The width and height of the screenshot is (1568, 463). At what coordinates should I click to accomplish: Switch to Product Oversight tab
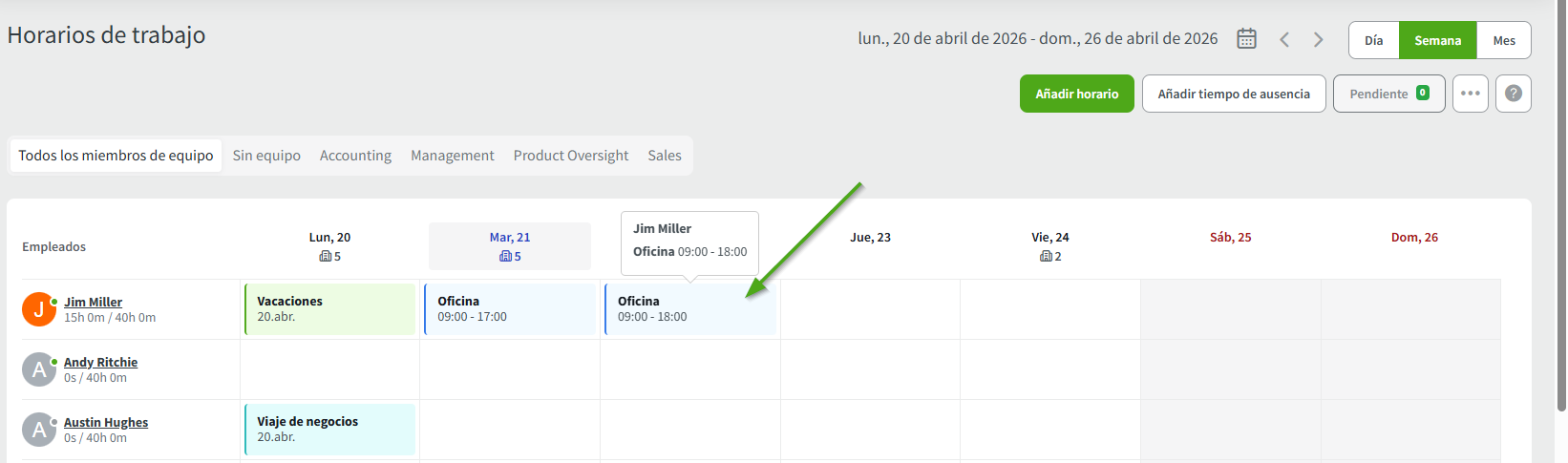click(x=570, y=156)
